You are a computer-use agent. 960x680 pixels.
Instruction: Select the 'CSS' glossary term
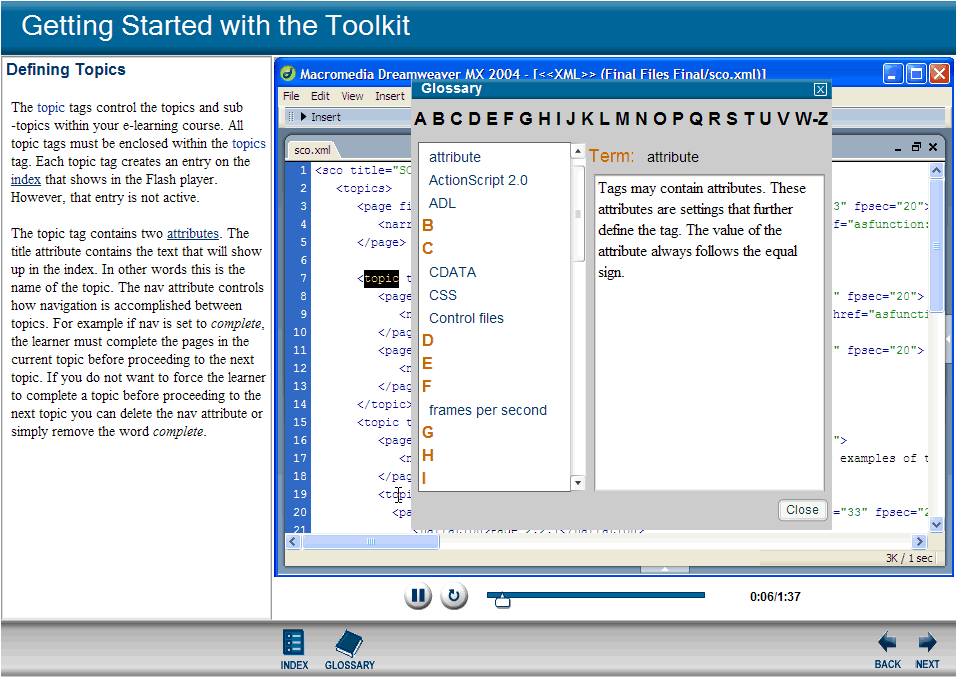tap(443, 296)
